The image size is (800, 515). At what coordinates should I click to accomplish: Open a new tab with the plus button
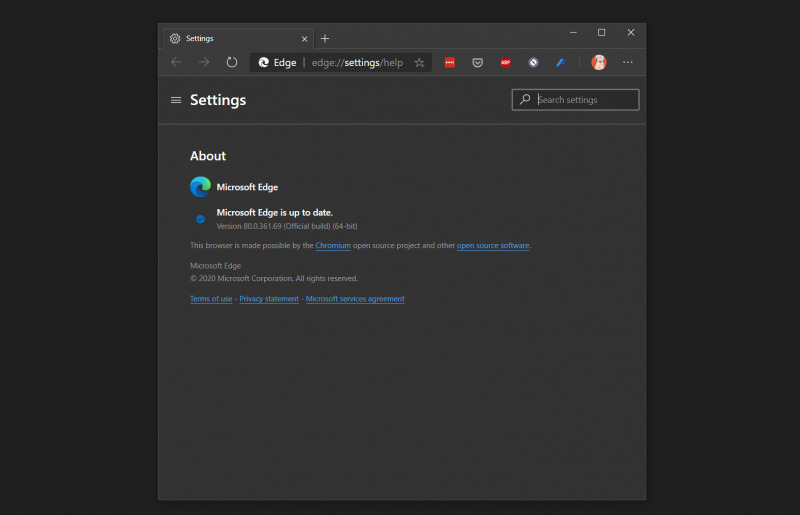[325, 38]
